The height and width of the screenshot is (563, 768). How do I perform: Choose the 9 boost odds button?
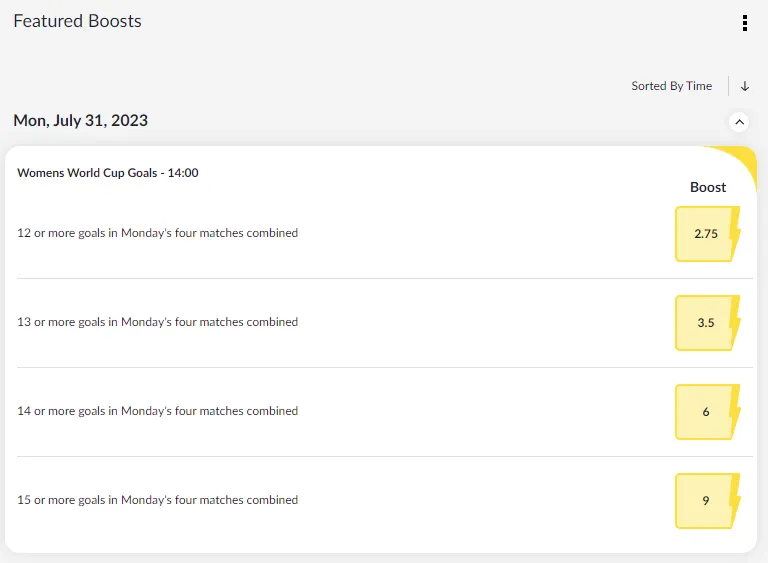(705, 501)
